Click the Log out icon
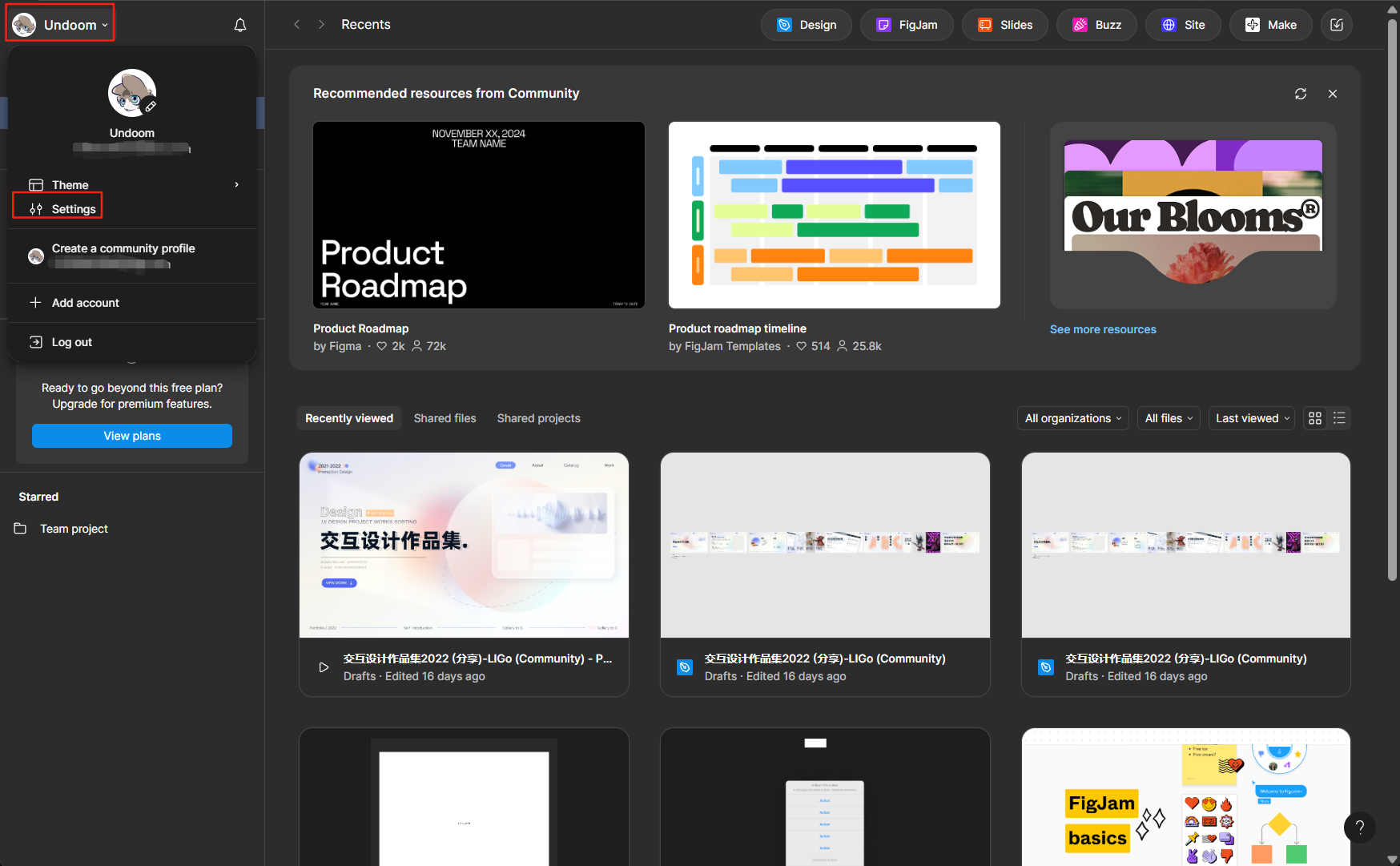Image resolution: width=1400 pixels, height=866 pixels. pyautogui.click(x=36, y=342)
